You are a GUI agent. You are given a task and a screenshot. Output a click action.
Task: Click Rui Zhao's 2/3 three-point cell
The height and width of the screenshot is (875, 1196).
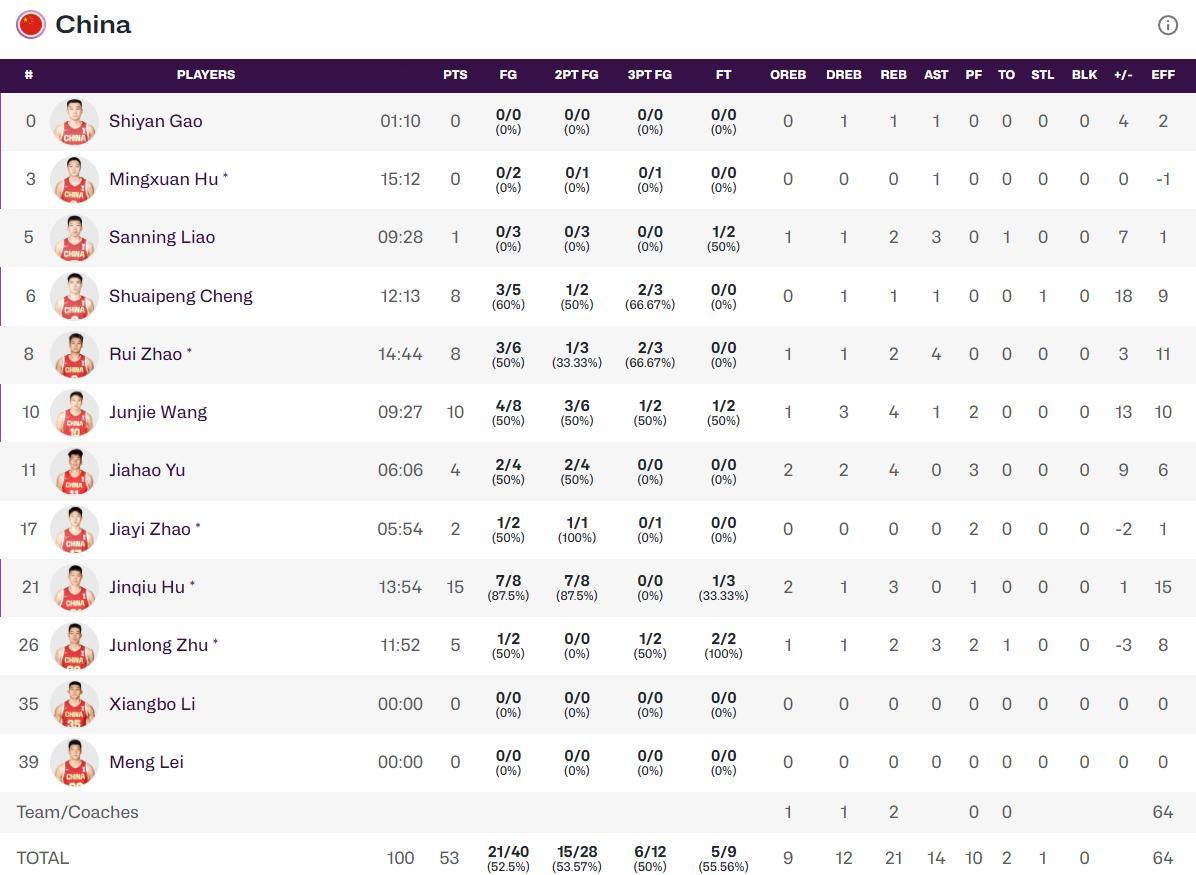(x=650, y=354)
